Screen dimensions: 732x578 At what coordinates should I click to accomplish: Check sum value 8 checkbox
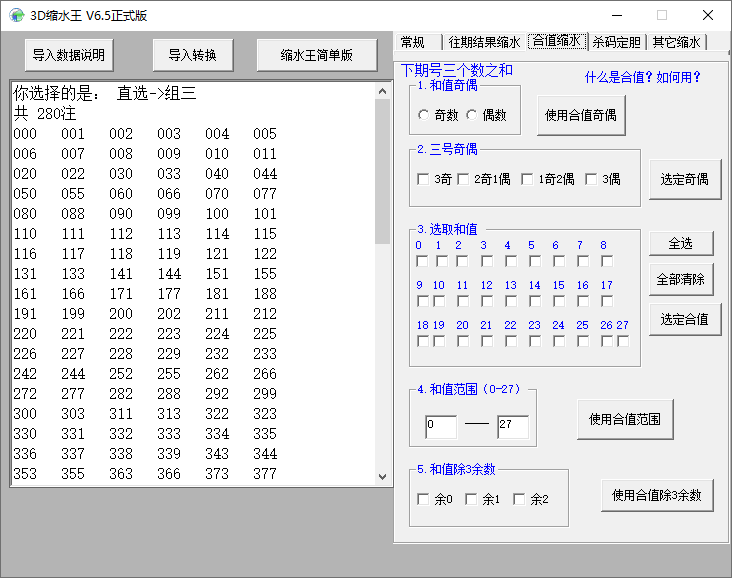pos(607,261)
